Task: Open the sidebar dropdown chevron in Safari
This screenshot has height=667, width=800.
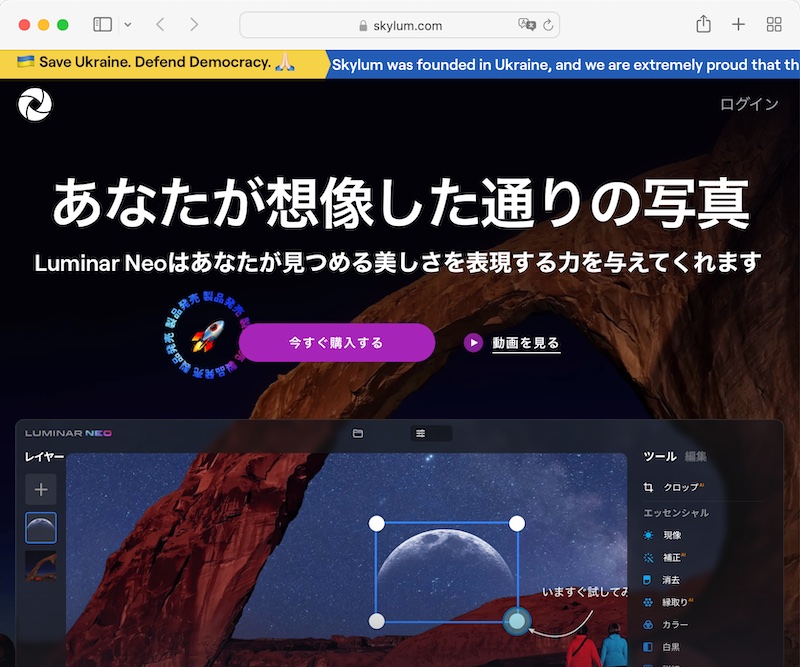Action: 129,24
